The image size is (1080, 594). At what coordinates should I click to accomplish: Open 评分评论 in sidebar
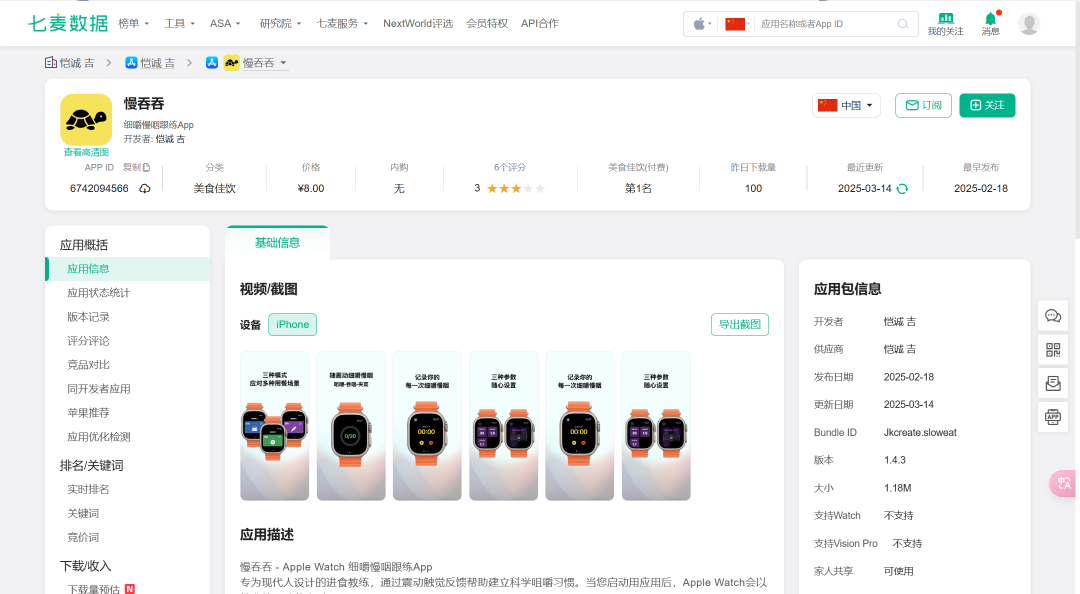pyautogui.click(x=88, y=341)
